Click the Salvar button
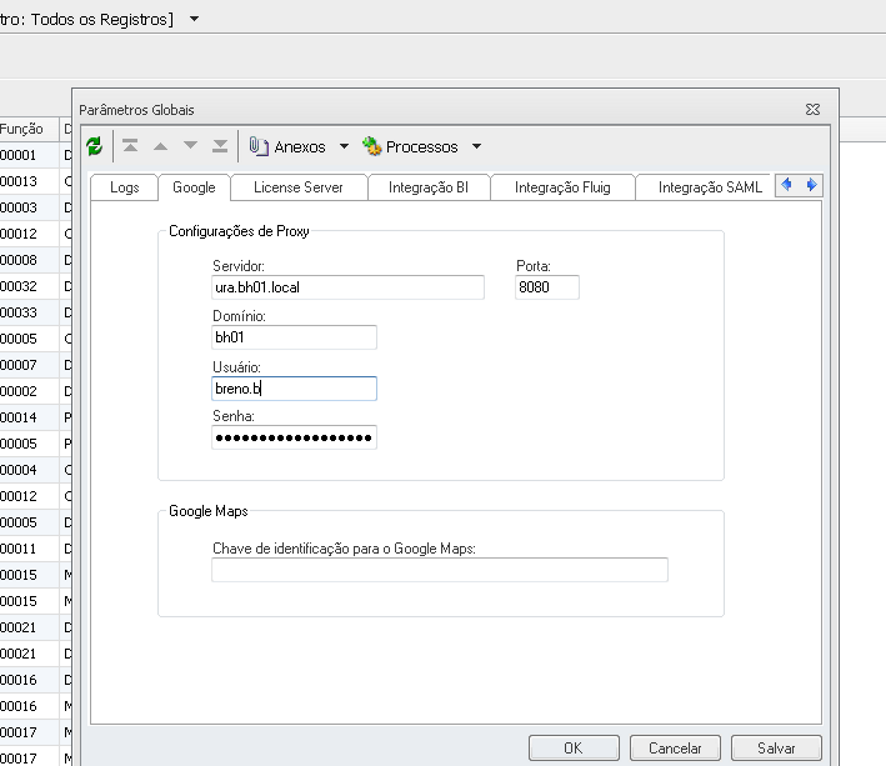 pyautogui.click(x=776, y=748)
